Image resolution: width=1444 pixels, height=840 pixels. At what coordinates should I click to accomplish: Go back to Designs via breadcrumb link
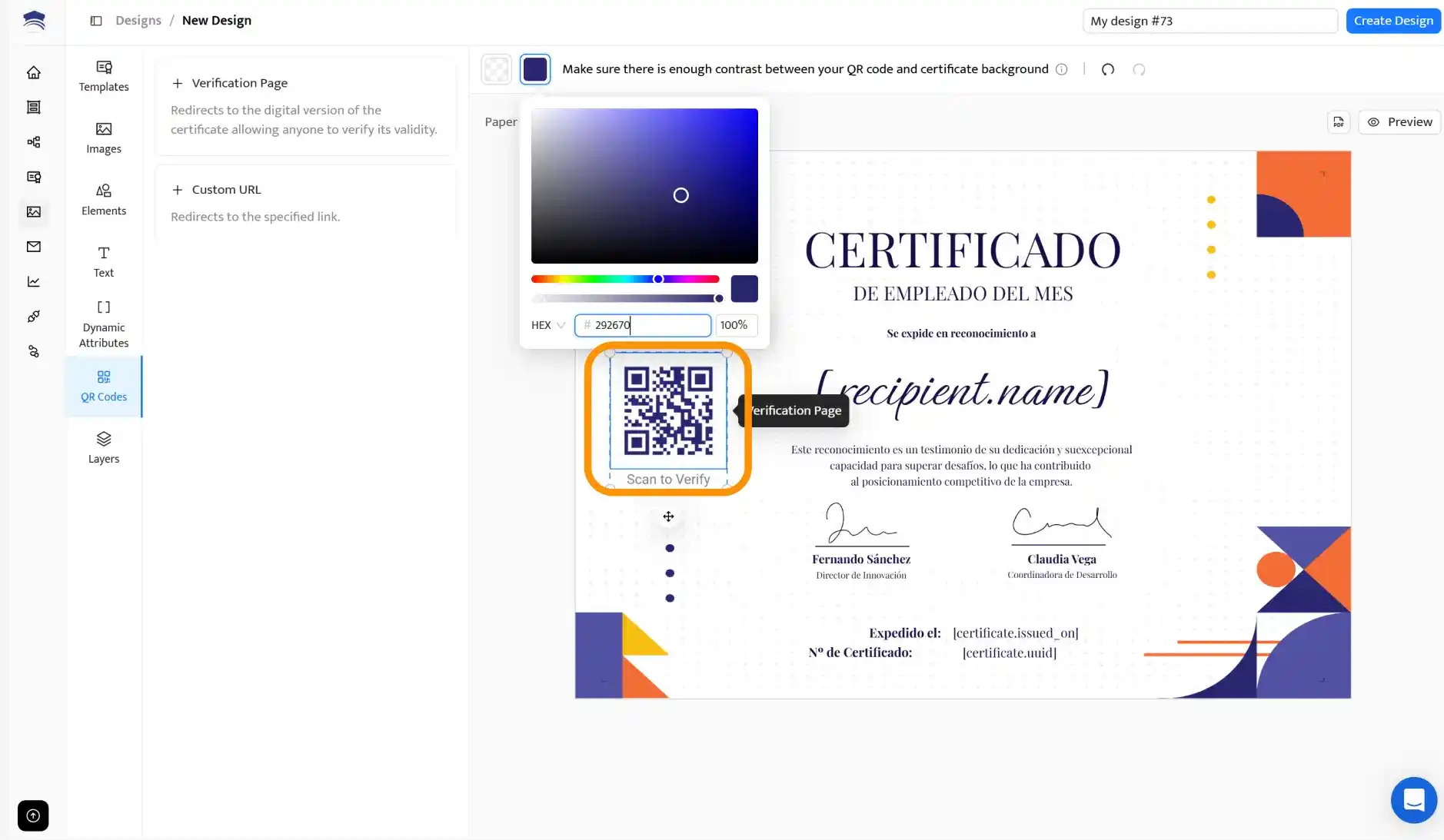coord(138,20)
